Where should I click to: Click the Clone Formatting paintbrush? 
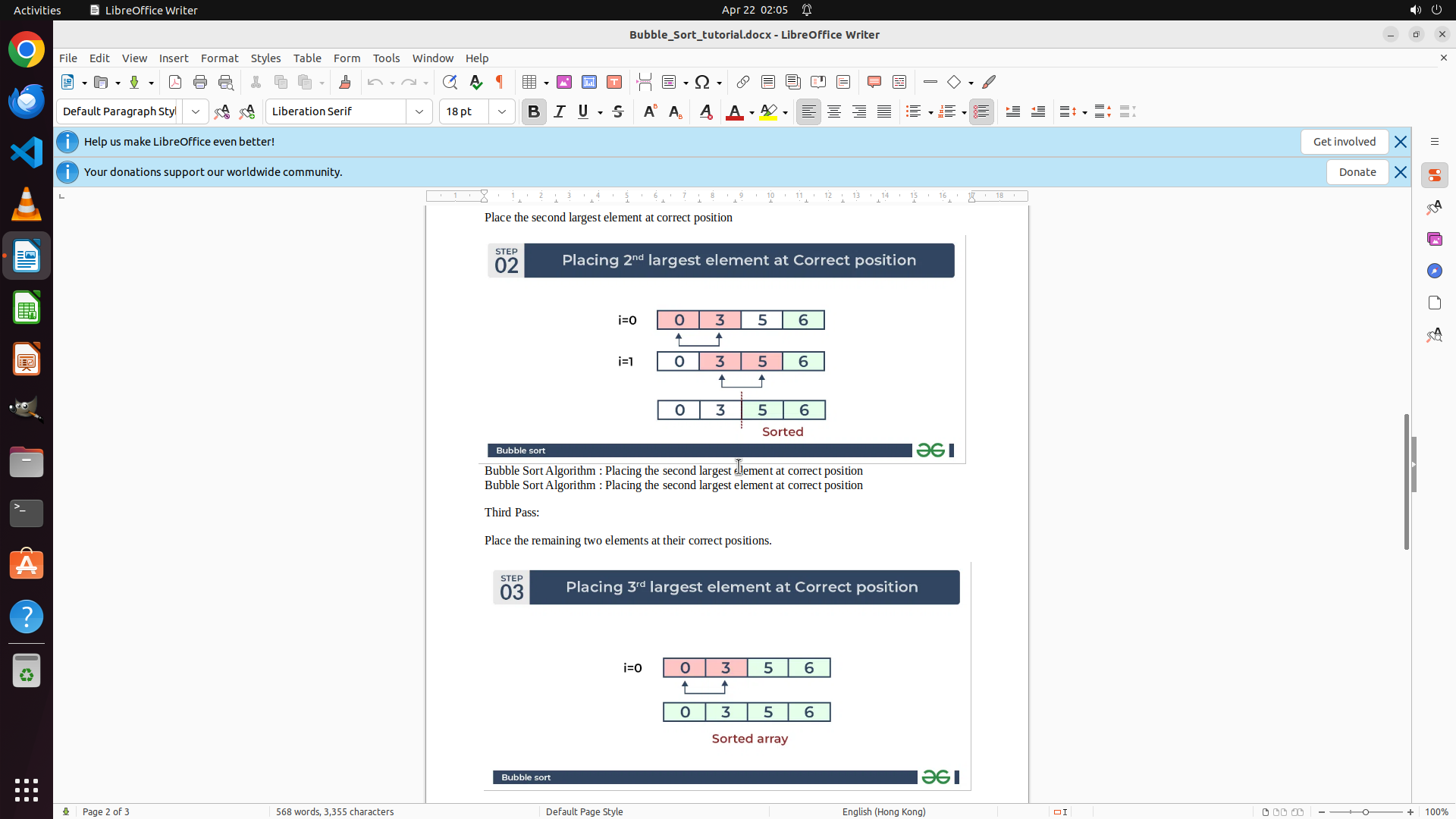tap(345, 82)
